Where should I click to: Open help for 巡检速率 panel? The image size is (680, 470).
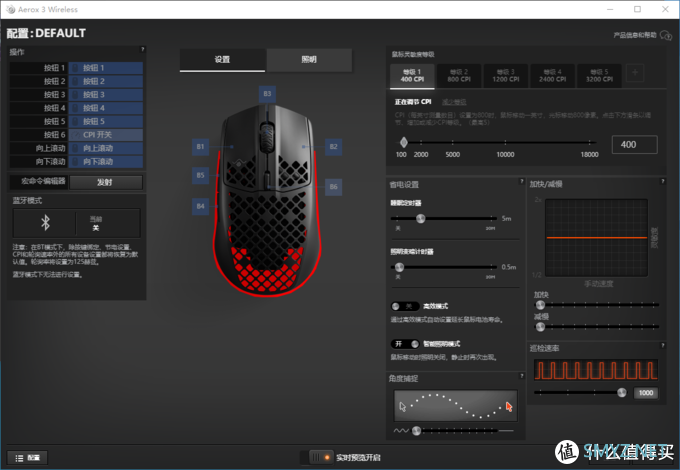pyautogui.click(x=662, y=346)
